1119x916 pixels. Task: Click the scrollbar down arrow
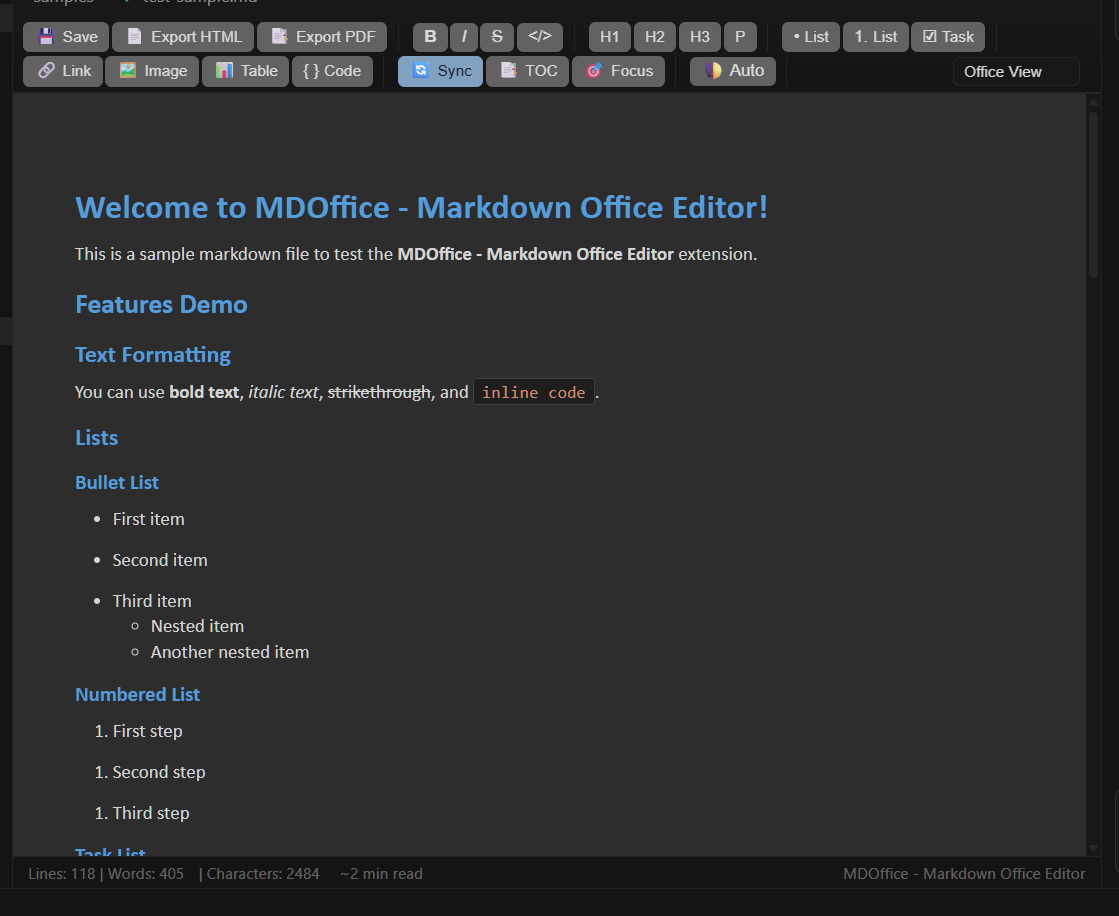pyautogui.click(x=1093, y=848)
